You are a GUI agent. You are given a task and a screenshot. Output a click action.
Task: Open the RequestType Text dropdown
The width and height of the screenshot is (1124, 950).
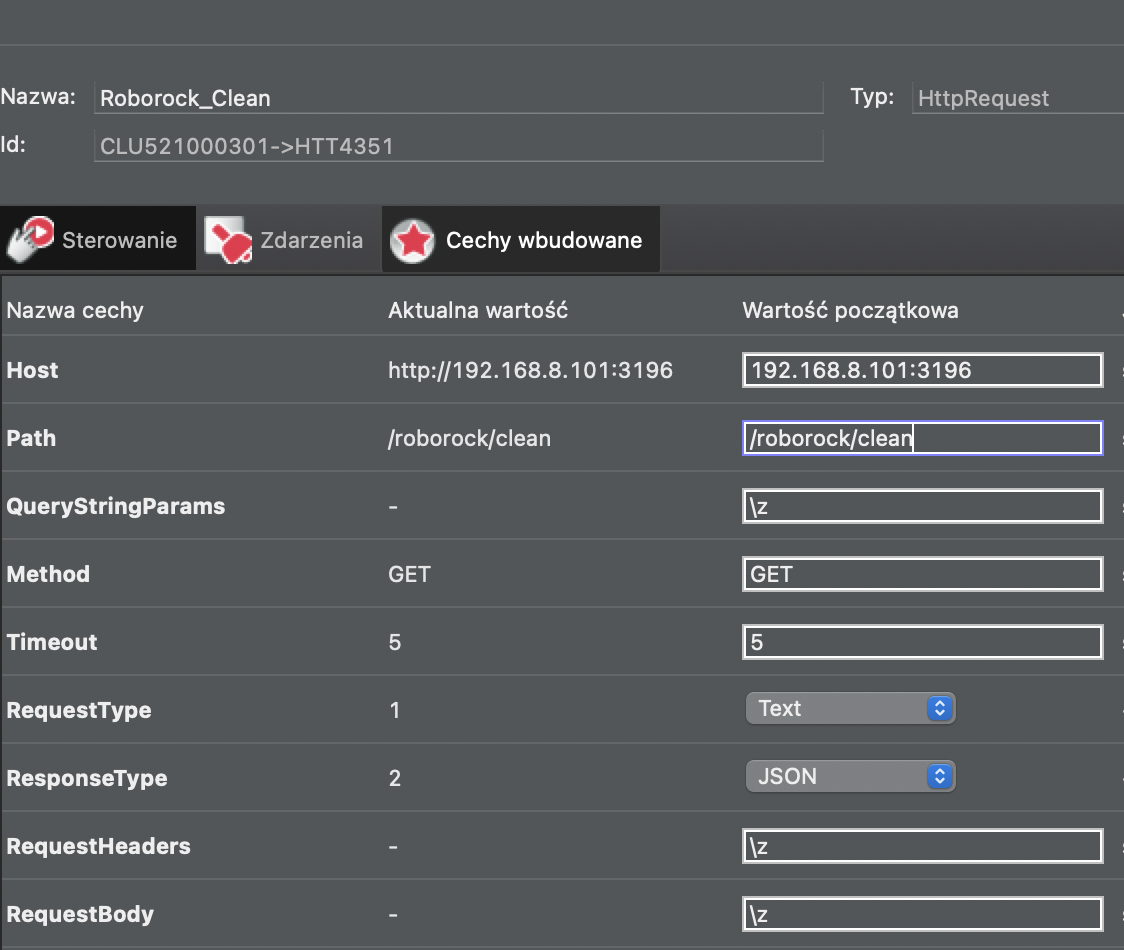point(850,708)
